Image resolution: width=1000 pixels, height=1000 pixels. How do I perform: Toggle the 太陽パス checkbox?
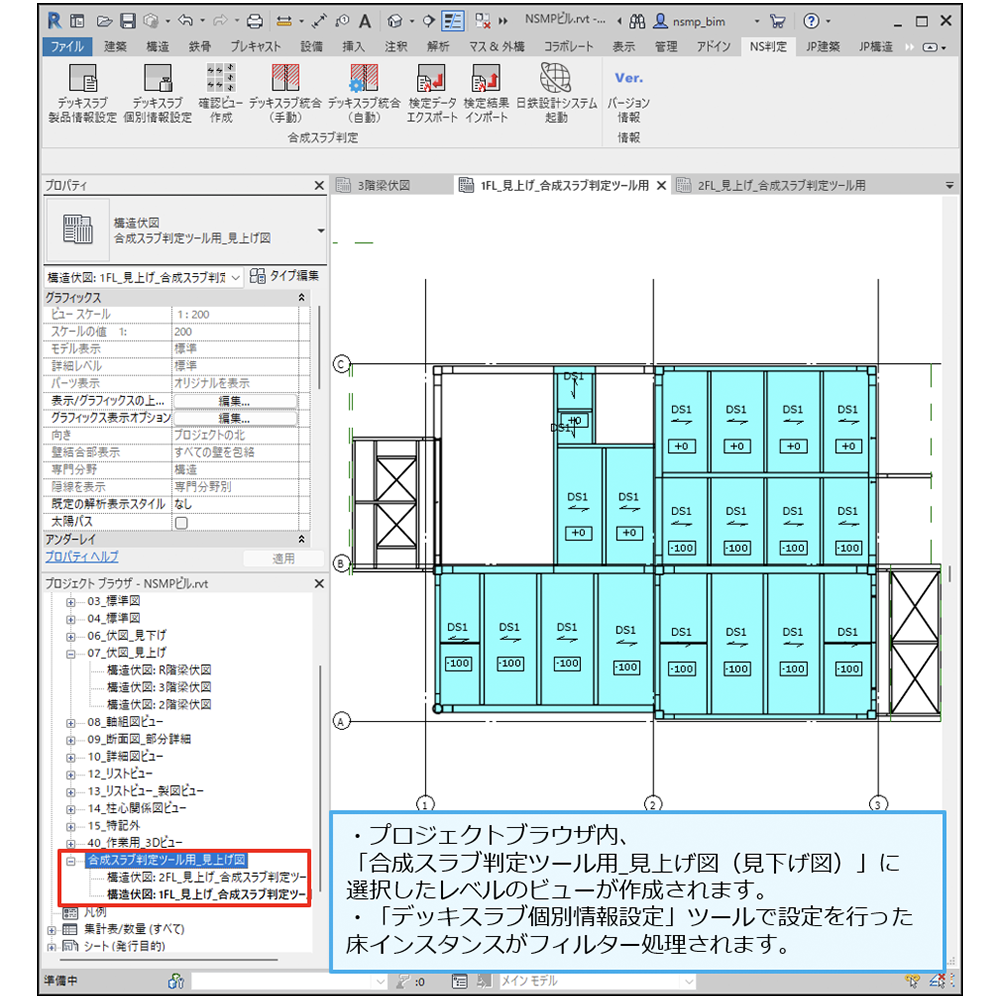click(x=181, y=522)
